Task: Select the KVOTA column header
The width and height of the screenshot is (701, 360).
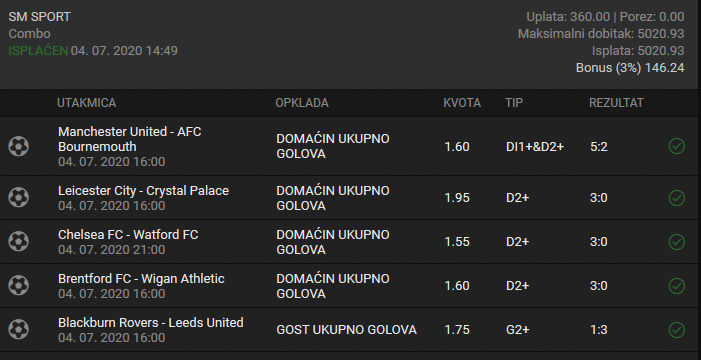Action: pos(462,103)
